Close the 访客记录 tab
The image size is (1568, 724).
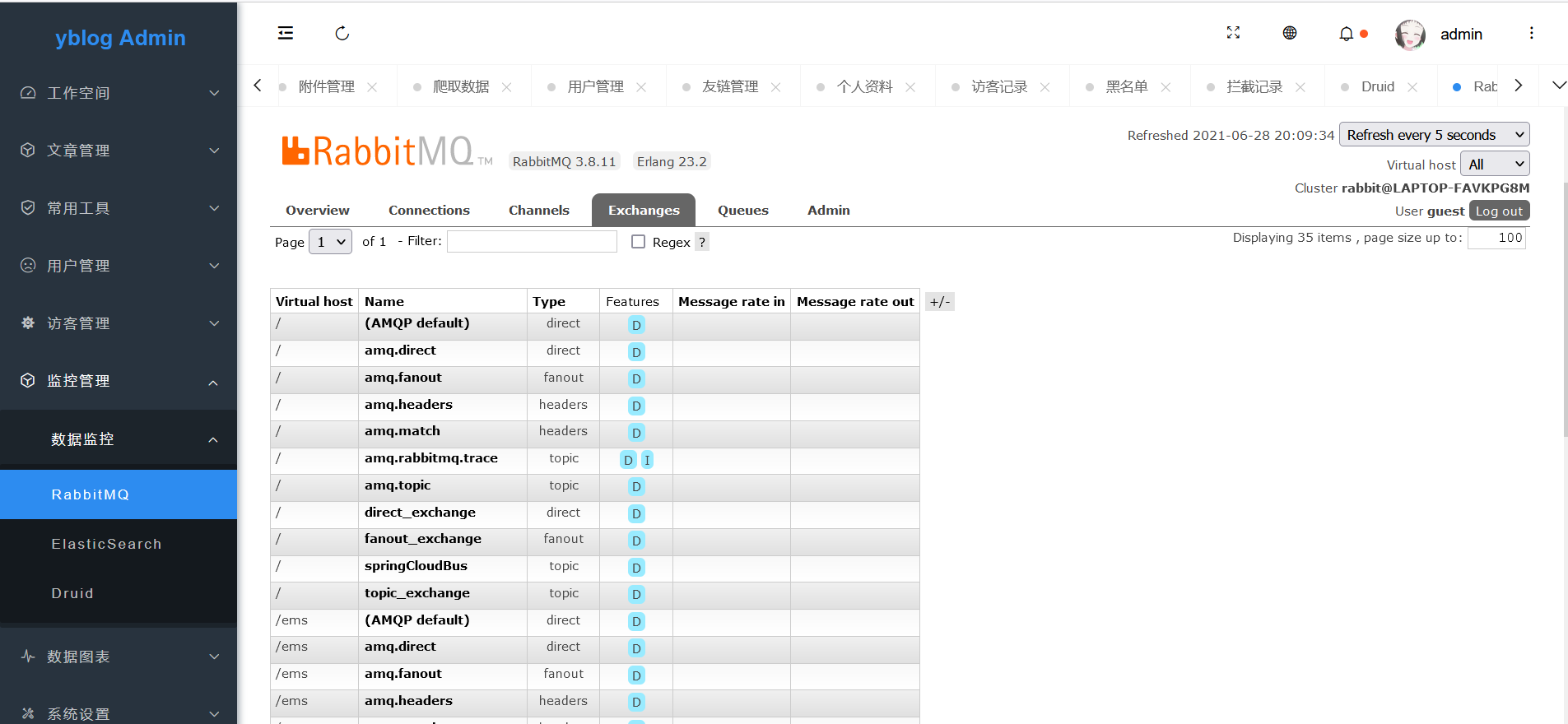pyautogui.click(x=1045, y=87)
